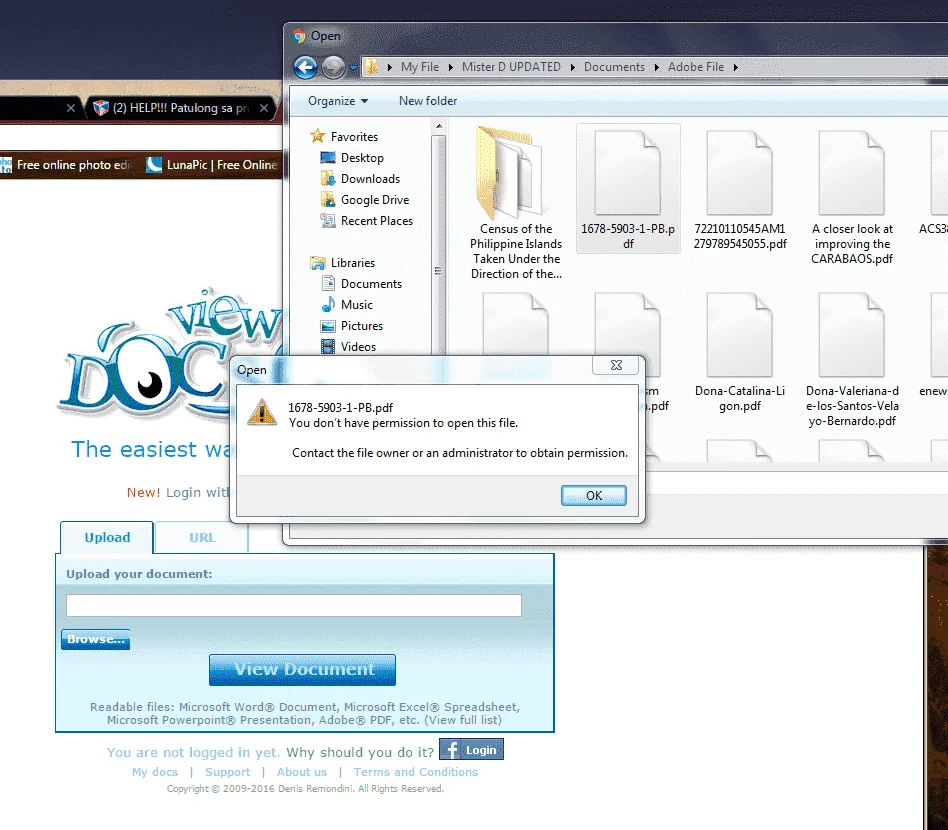
Task: Click the Pictures library icon
Action: pyautogui.click(x=328, y=326)
